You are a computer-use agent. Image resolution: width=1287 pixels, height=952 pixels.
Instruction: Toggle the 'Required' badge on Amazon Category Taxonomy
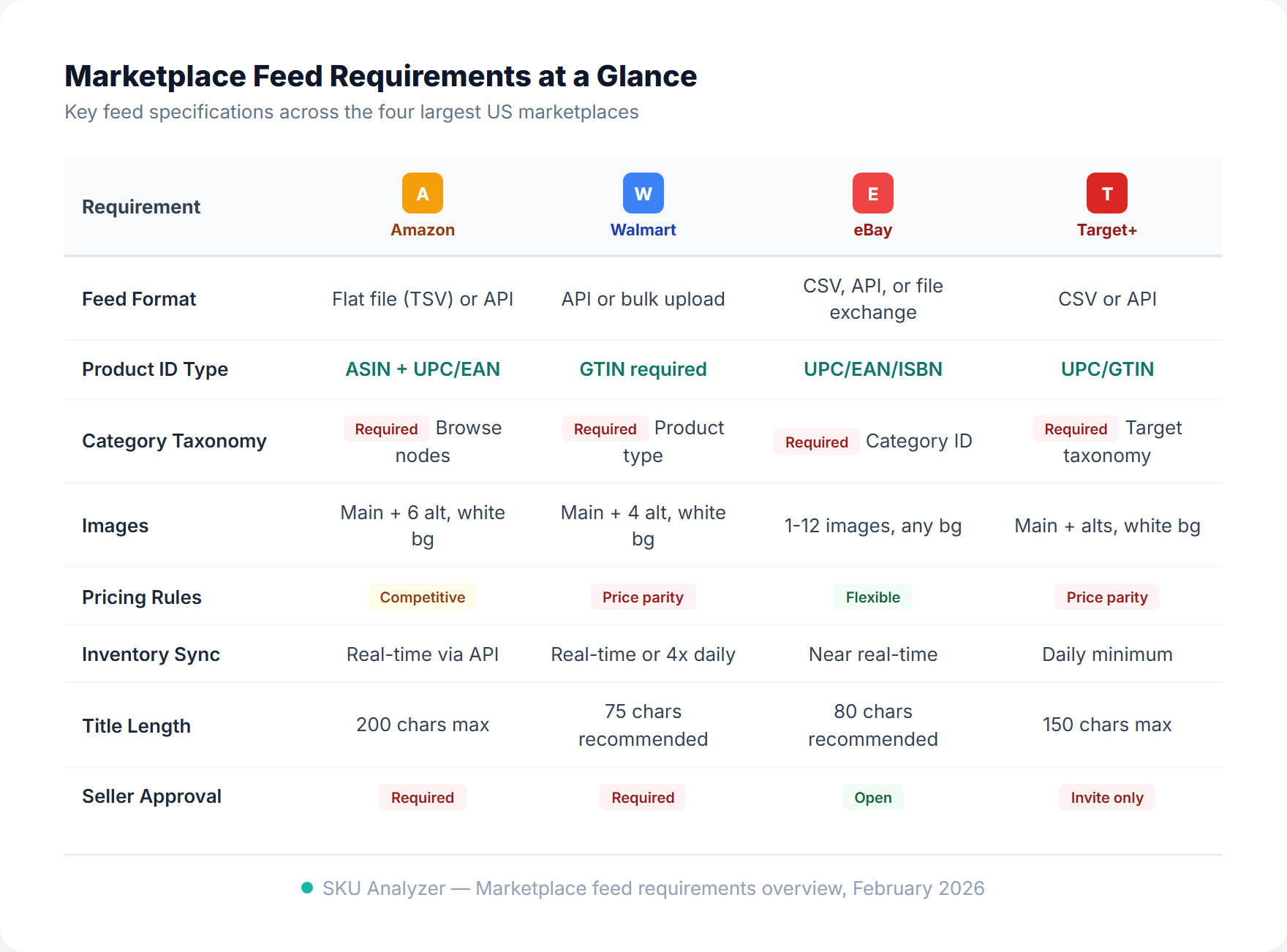[386, 428]
